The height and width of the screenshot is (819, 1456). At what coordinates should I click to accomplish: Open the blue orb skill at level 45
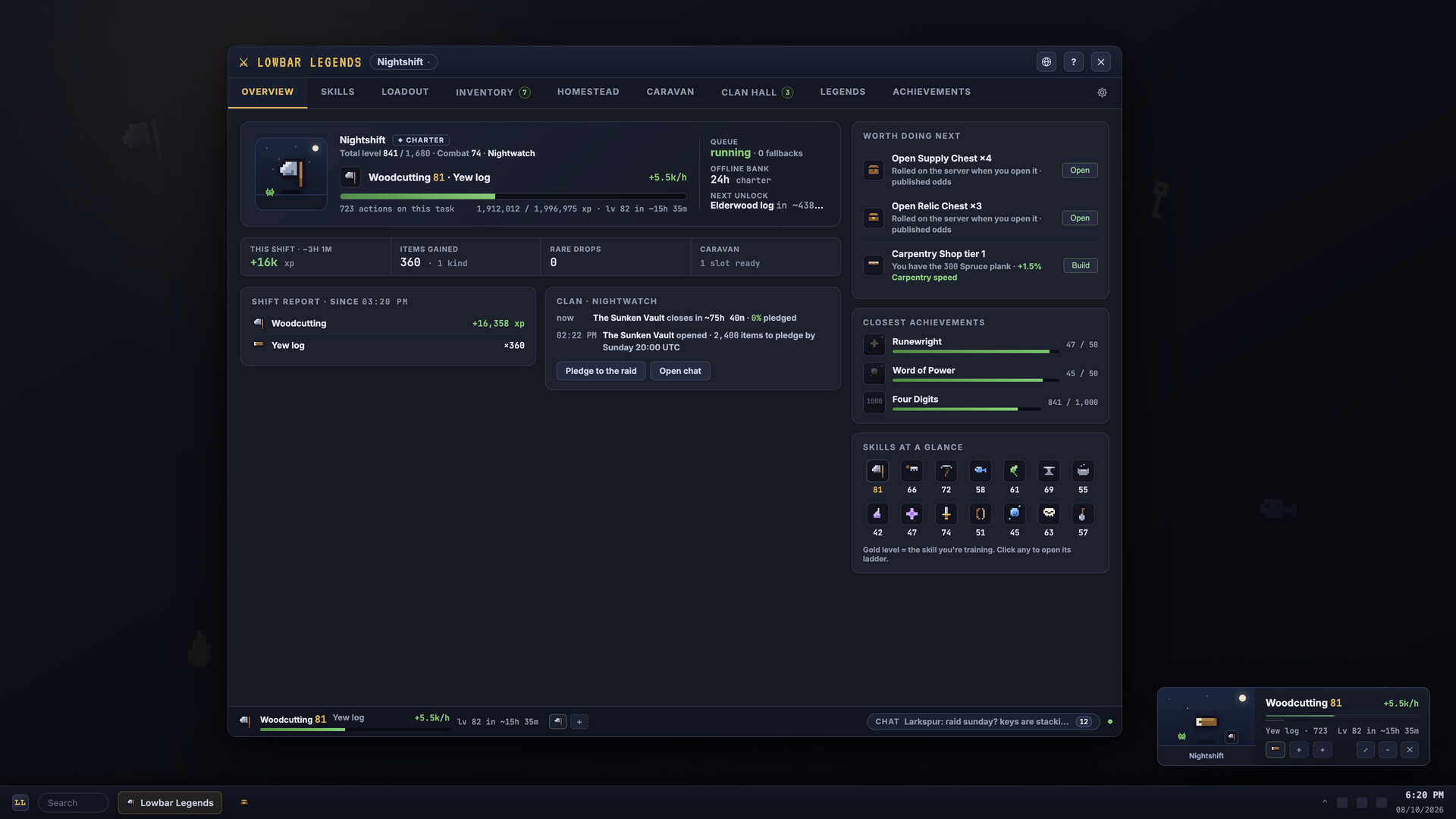pos(1014,514)
